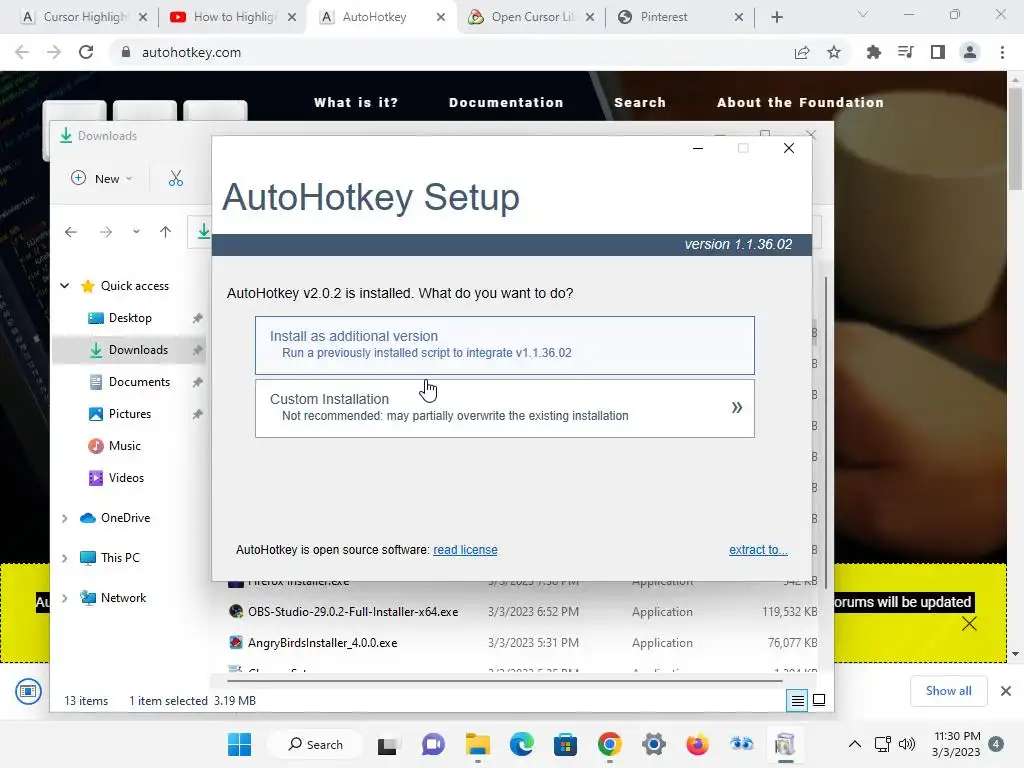Close Chrome downloads bar
The height and width of the screenshot is (768, 1024).
pos(1006,691)
